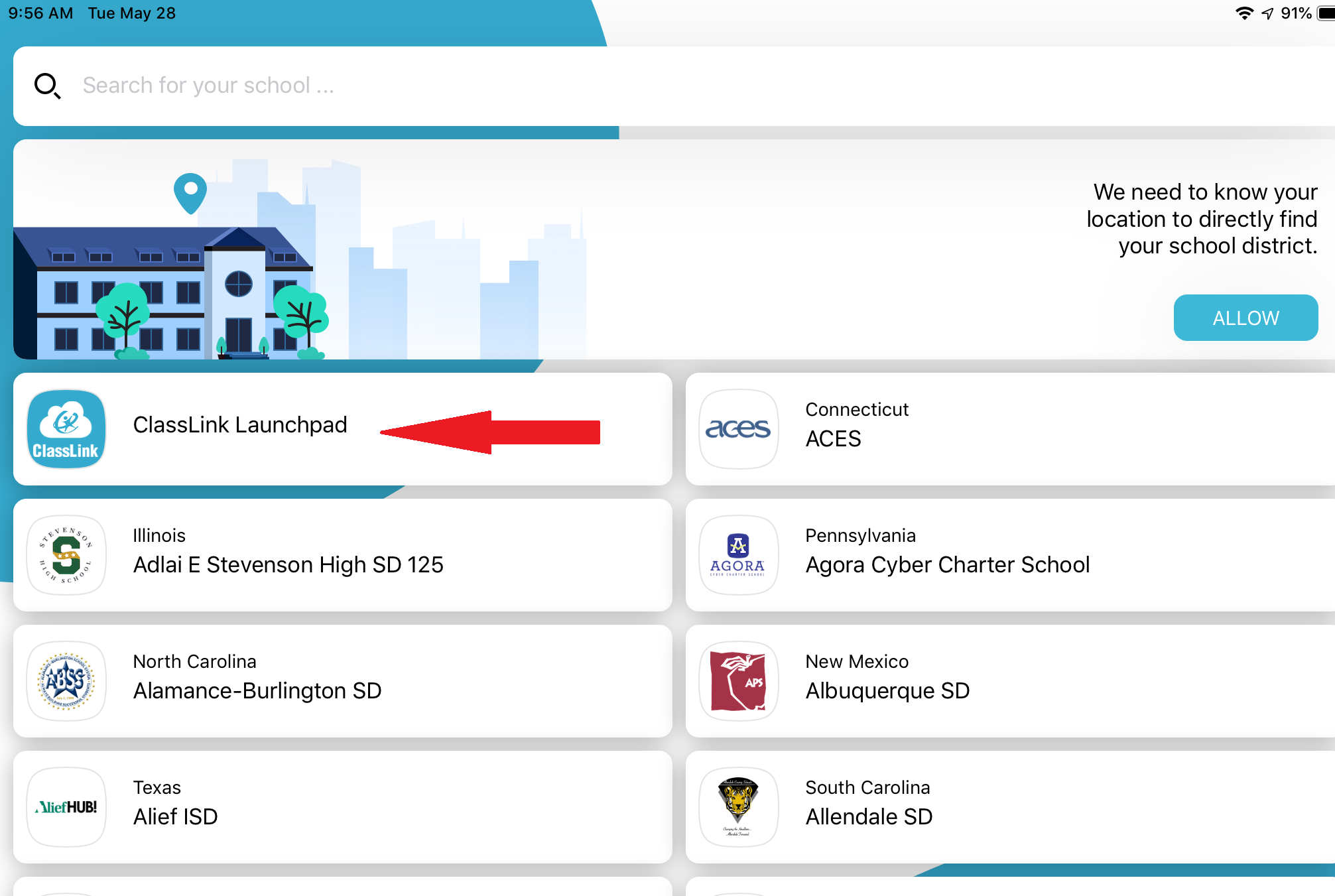Tap the Stevenson High School logo

point(66,555)
